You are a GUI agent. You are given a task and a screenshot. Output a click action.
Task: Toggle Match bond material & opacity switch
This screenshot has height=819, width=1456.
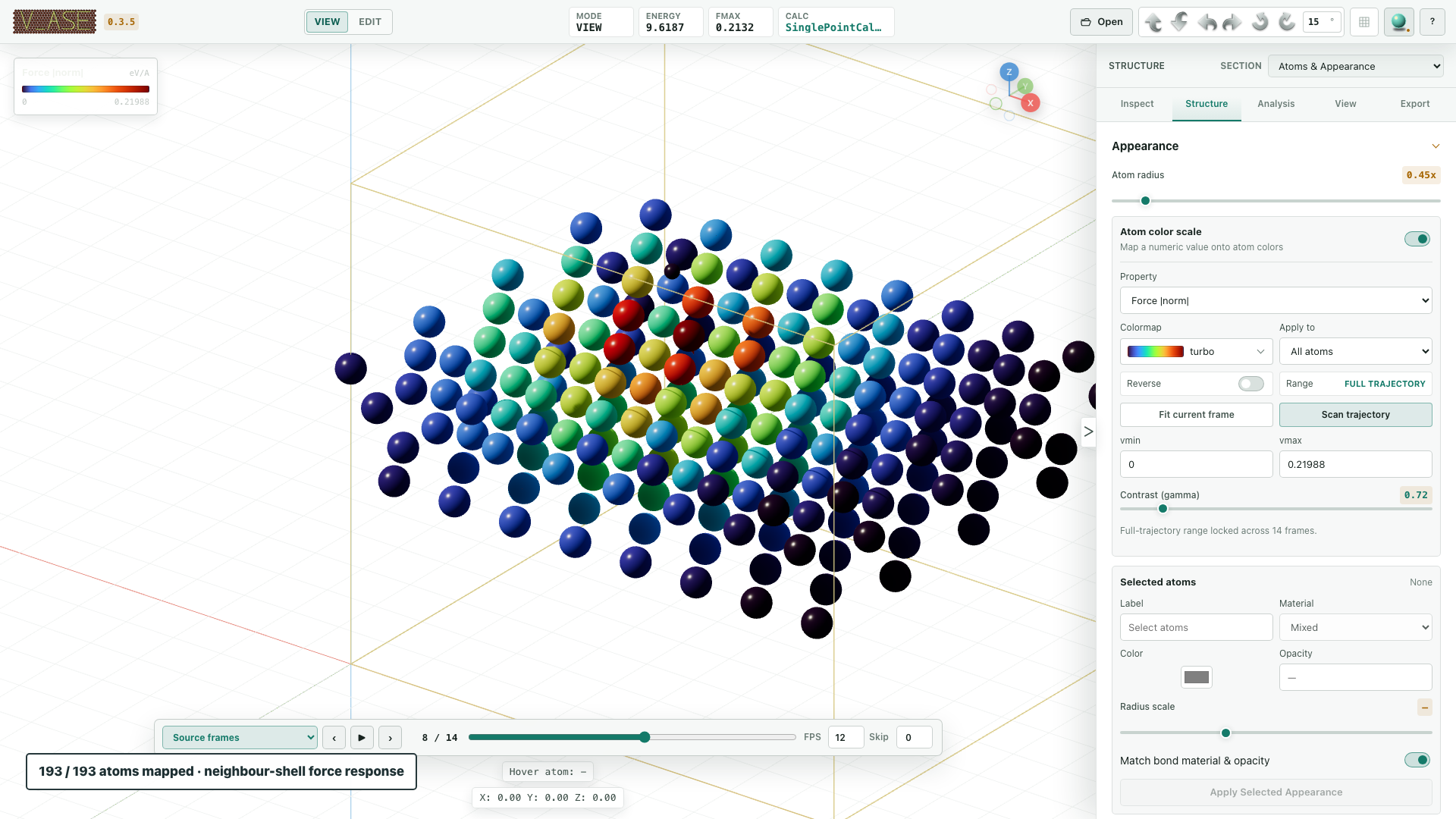tap(1417, 760)
